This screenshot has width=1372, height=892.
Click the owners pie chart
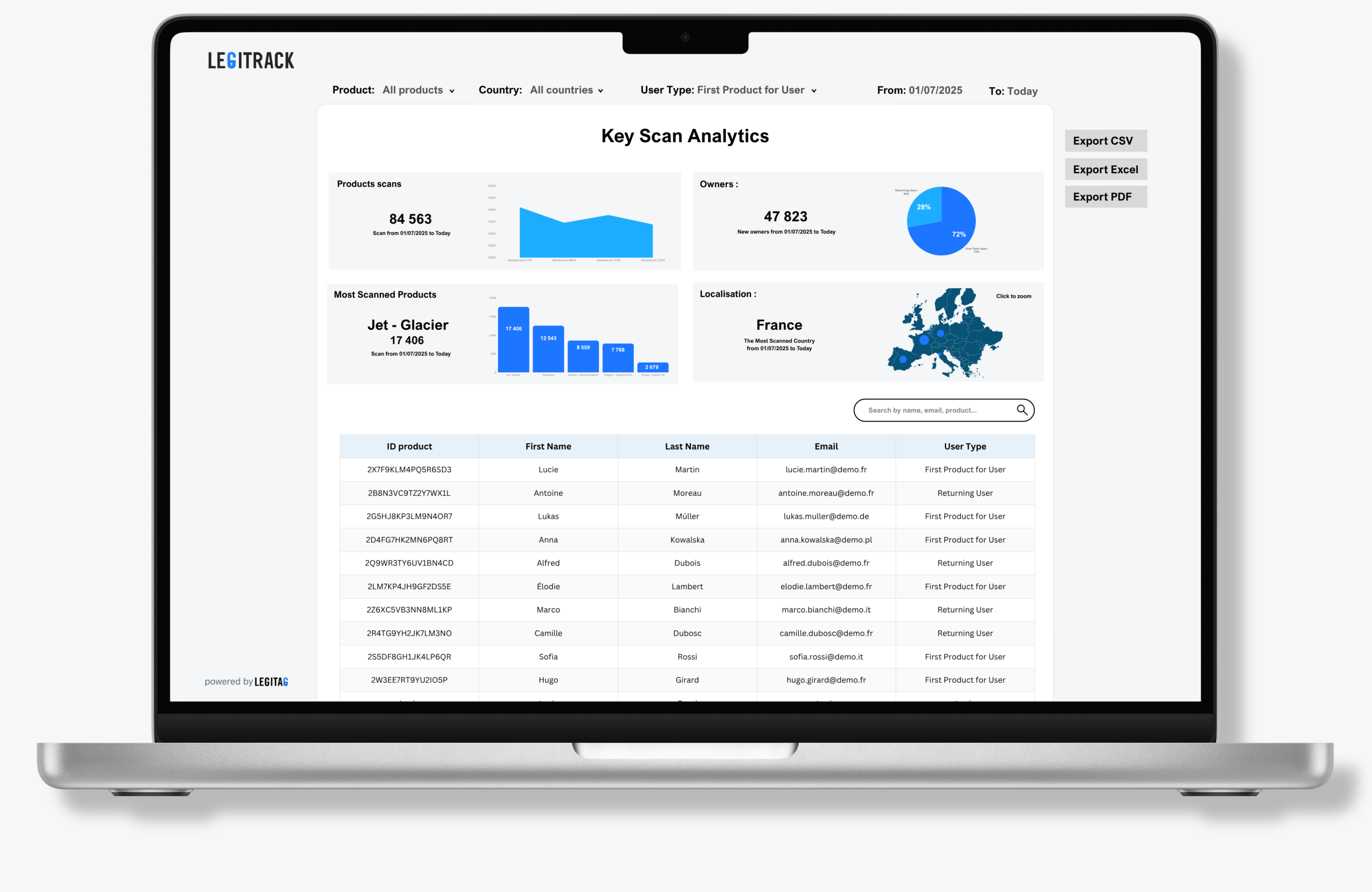click(x=941, y=221)
